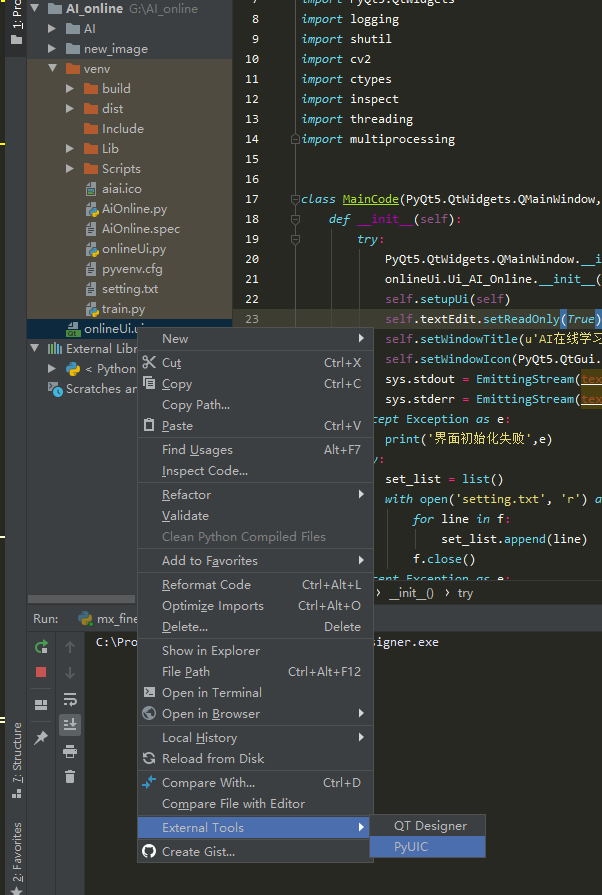Choose Copy Path... from context menu
Screen dimensions: 602x895
click(x=255, y=405)
